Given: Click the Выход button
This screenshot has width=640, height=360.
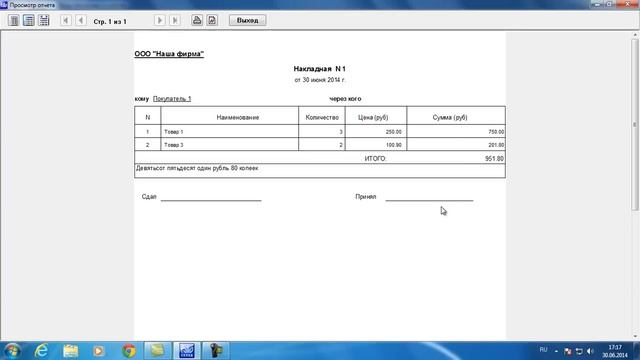Looking at the screenshot, I should tap(247, 20).
